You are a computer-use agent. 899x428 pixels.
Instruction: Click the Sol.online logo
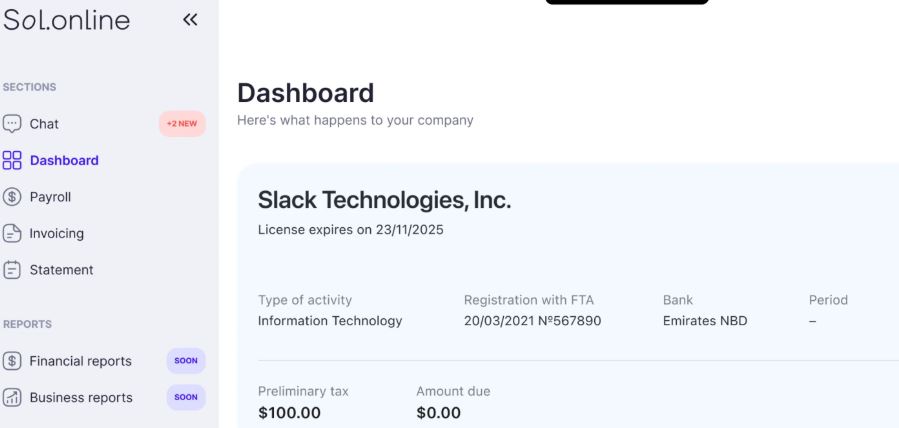pos(67,20)
